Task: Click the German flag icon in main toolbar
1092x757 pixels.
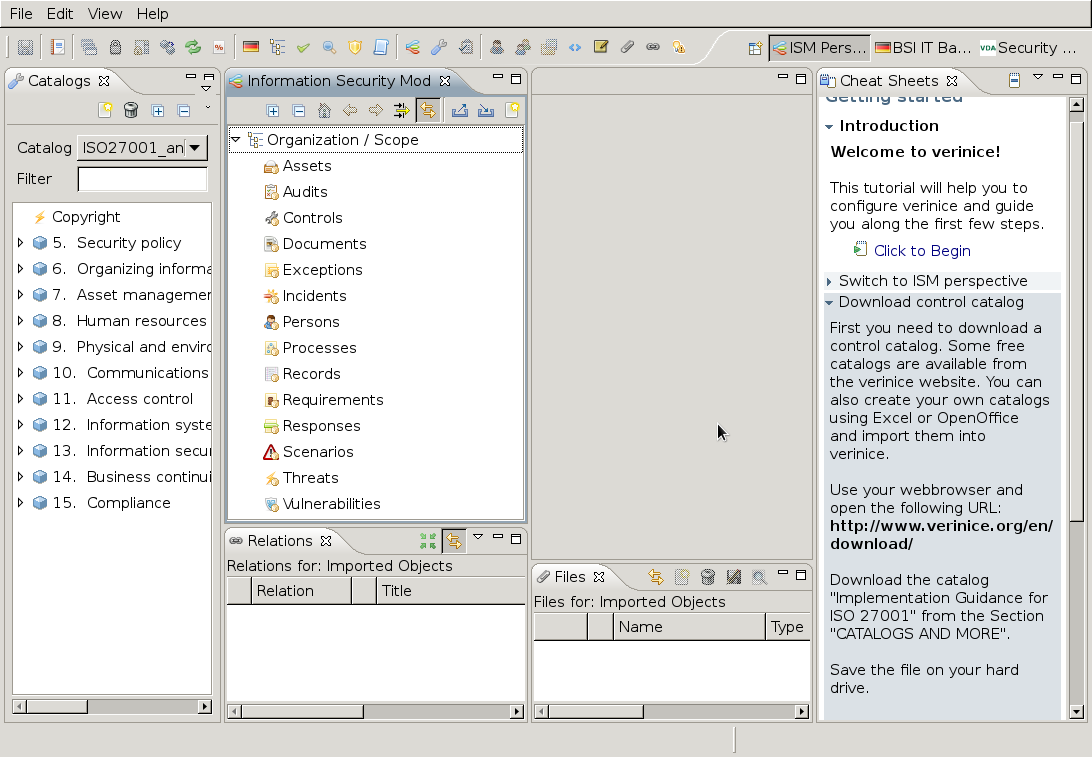Action: point(251,47)
